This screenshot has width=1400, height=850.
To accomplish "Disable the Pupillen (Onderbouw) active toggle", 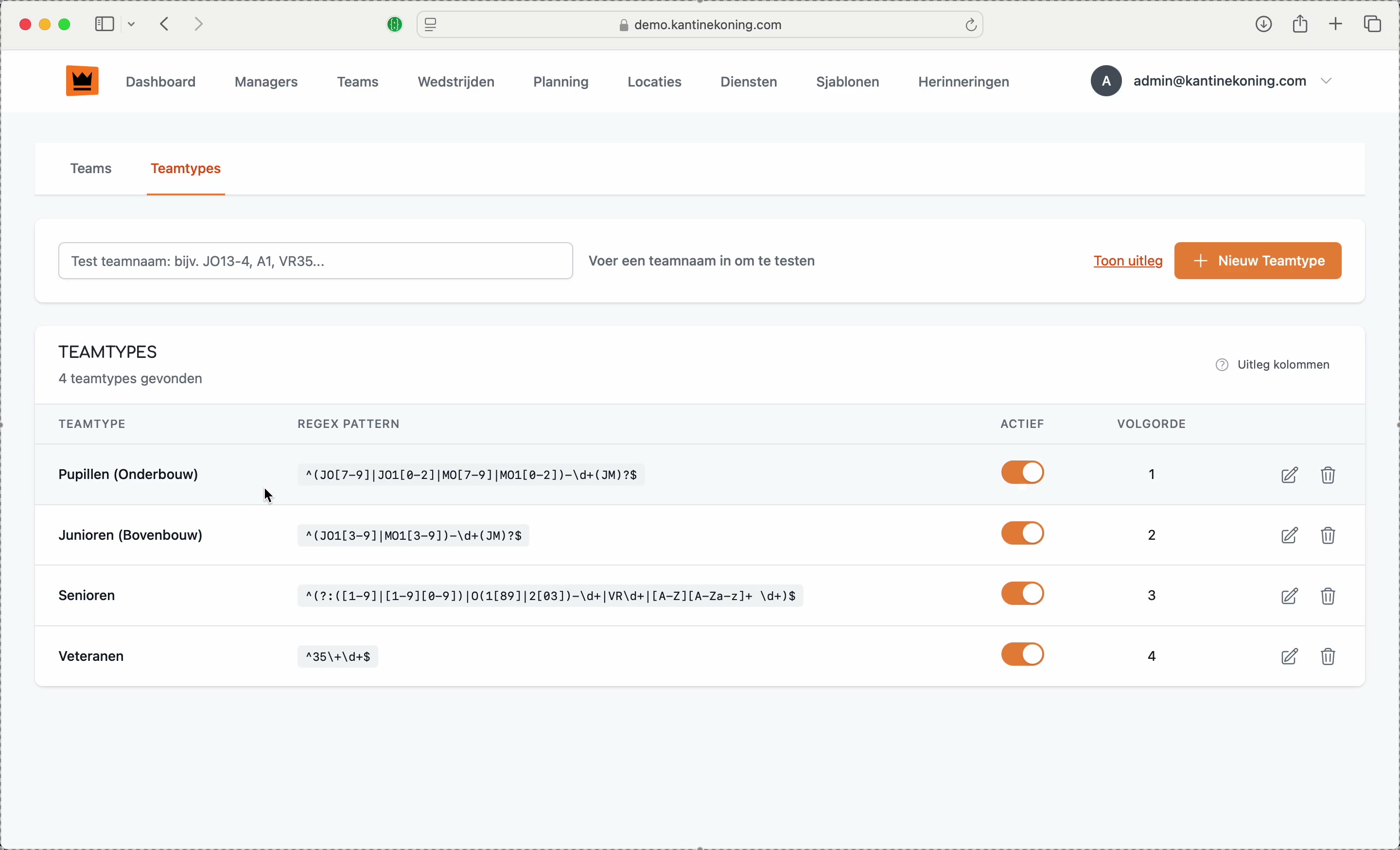I will click(x=1022, y=473).
